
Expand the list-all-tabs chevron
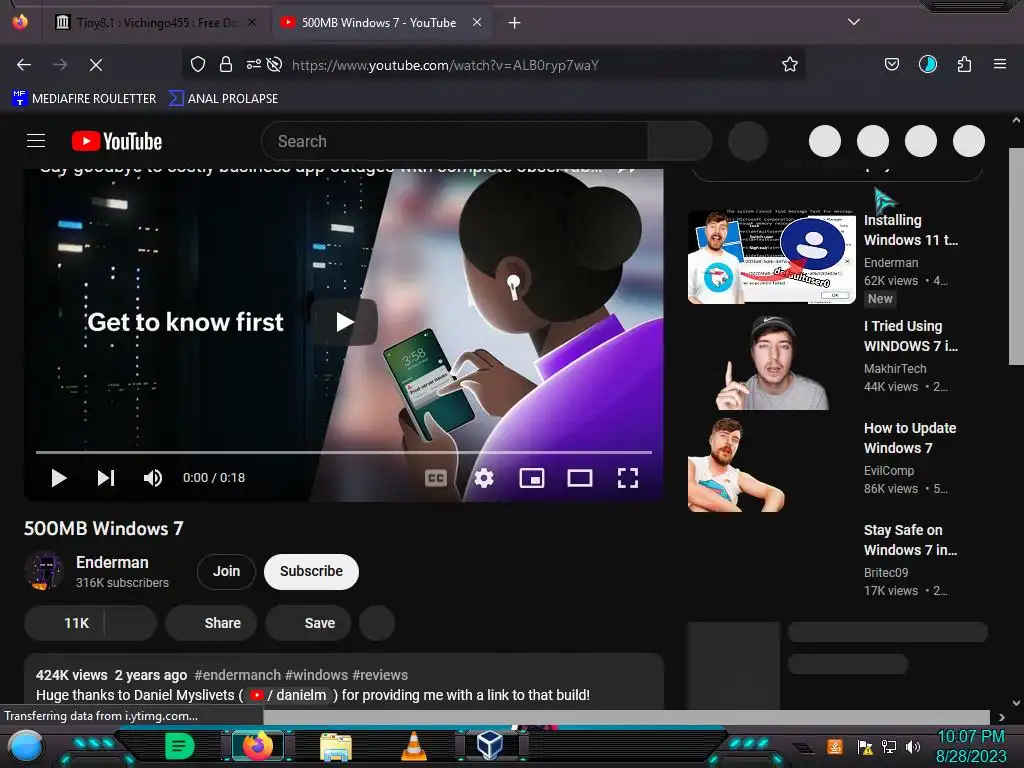pos(854,22)
